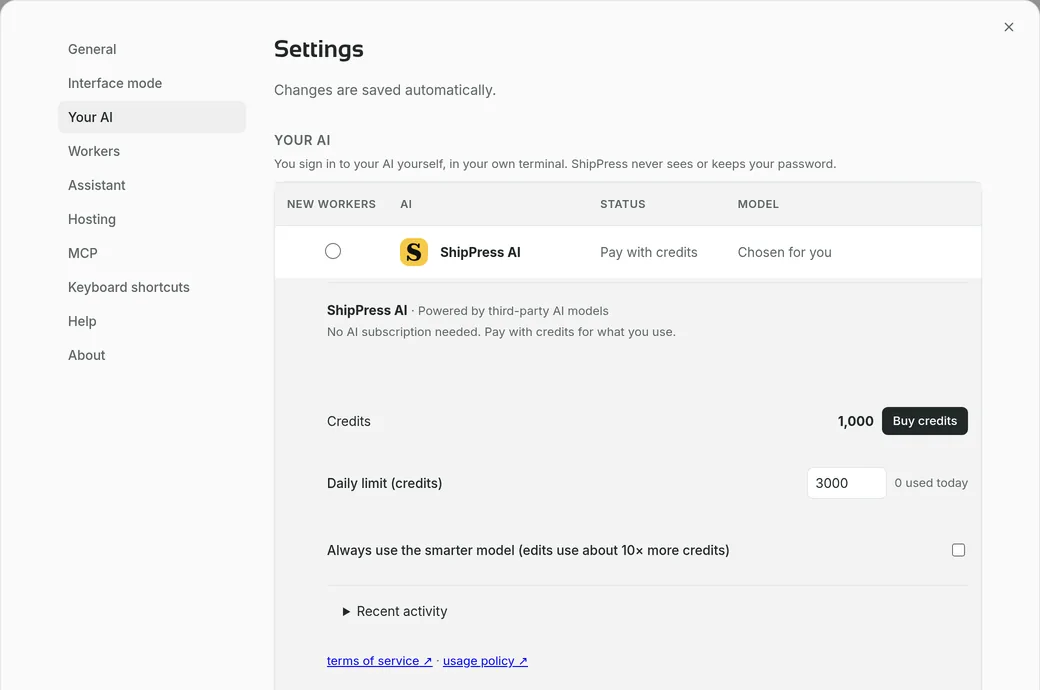Click the Settings page title
Image resolution: width=1040 pixels, height=690 pixels.
click(x=318, y=49)
